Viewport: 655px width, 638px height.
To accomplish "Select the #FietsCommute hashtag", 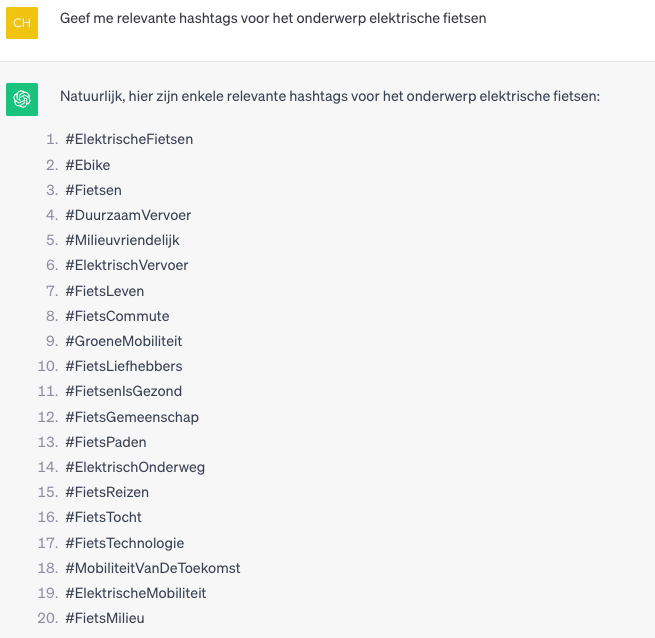I will pyautogui.click(x=117, y=316).
